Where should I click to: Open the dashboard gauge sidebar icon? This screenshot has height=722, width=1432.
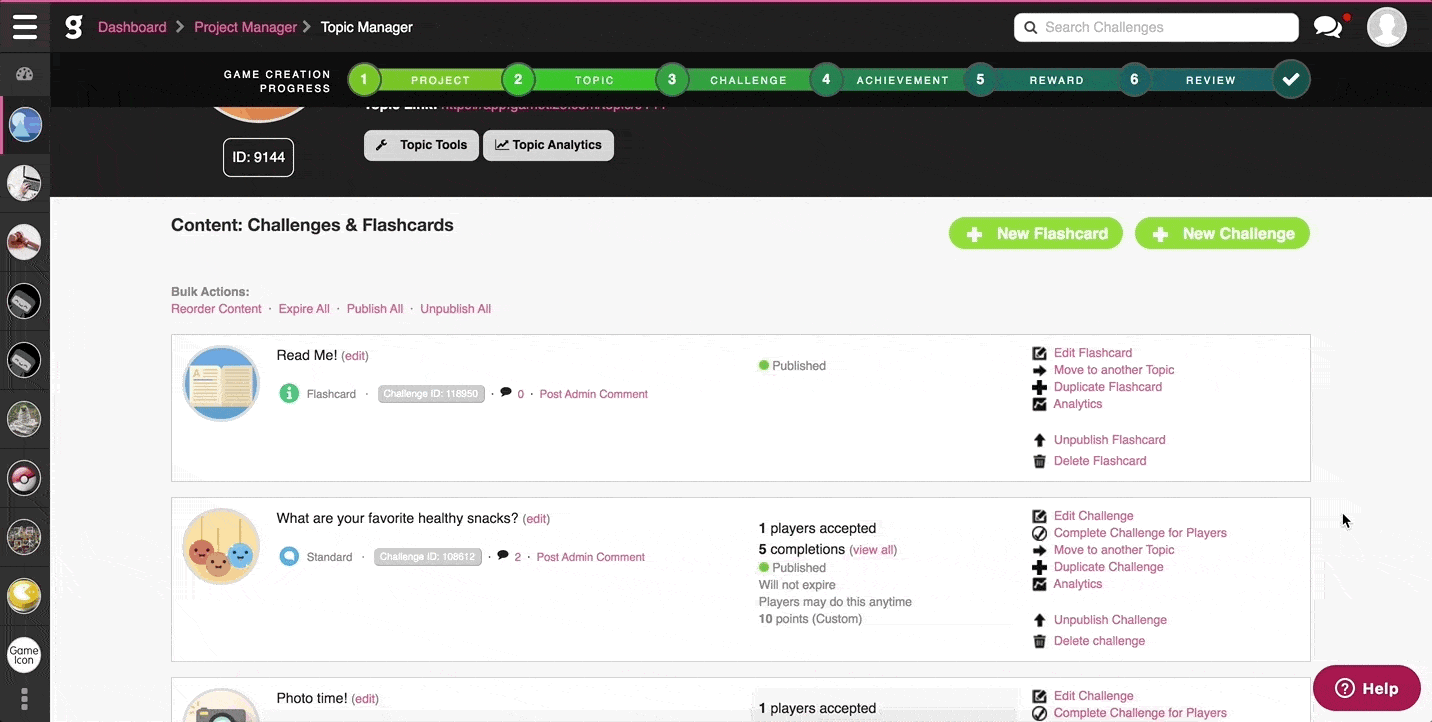pyautogui.click(x=25, y=74)
